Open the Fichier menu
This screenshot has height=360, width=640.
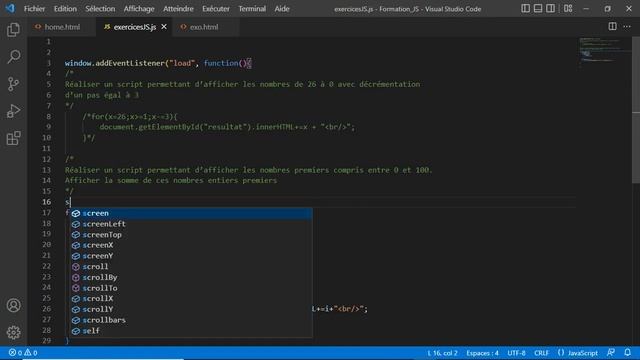point(34,9)
